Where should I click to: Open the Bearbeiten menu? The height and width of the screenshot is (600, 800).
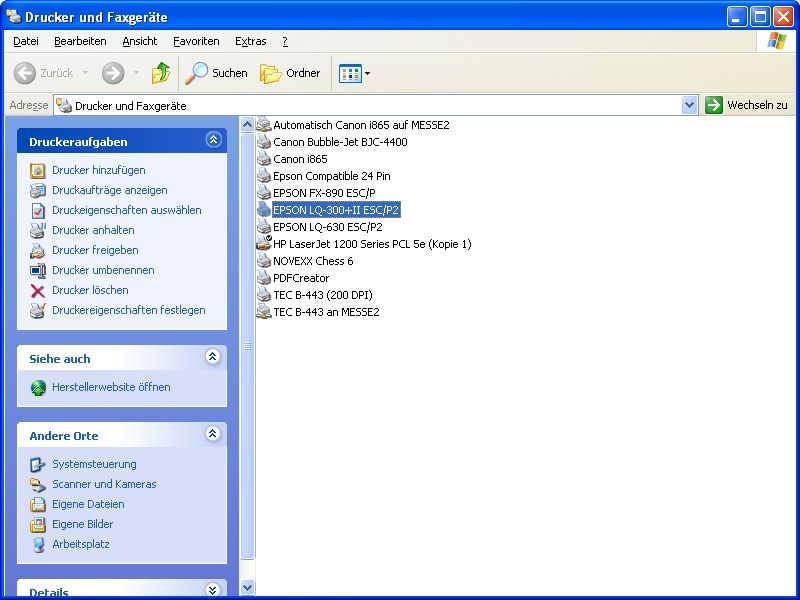click(x=80, y=41)
